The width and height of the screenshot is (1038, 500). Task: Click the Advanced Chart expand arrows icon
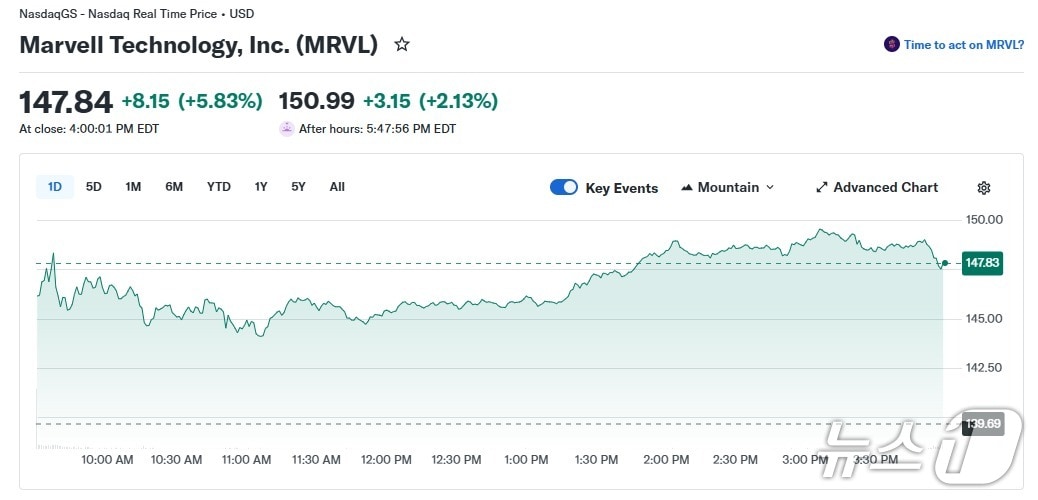pos(822,188)
